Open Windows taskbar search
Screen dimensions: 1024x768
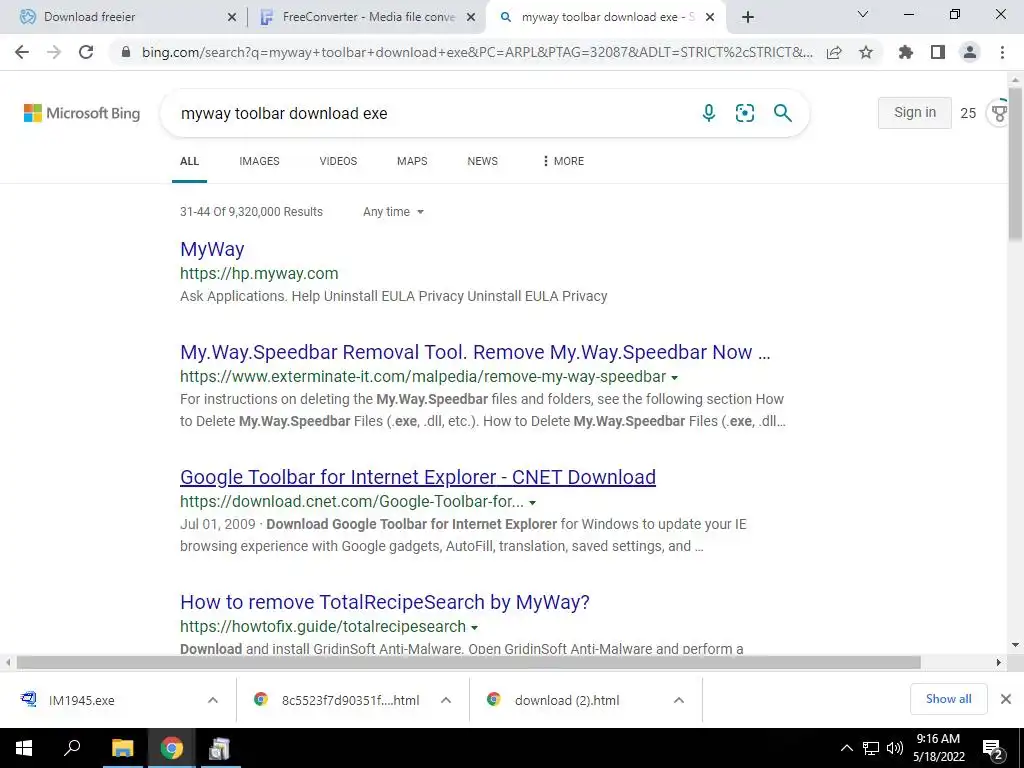click(72, 748)
